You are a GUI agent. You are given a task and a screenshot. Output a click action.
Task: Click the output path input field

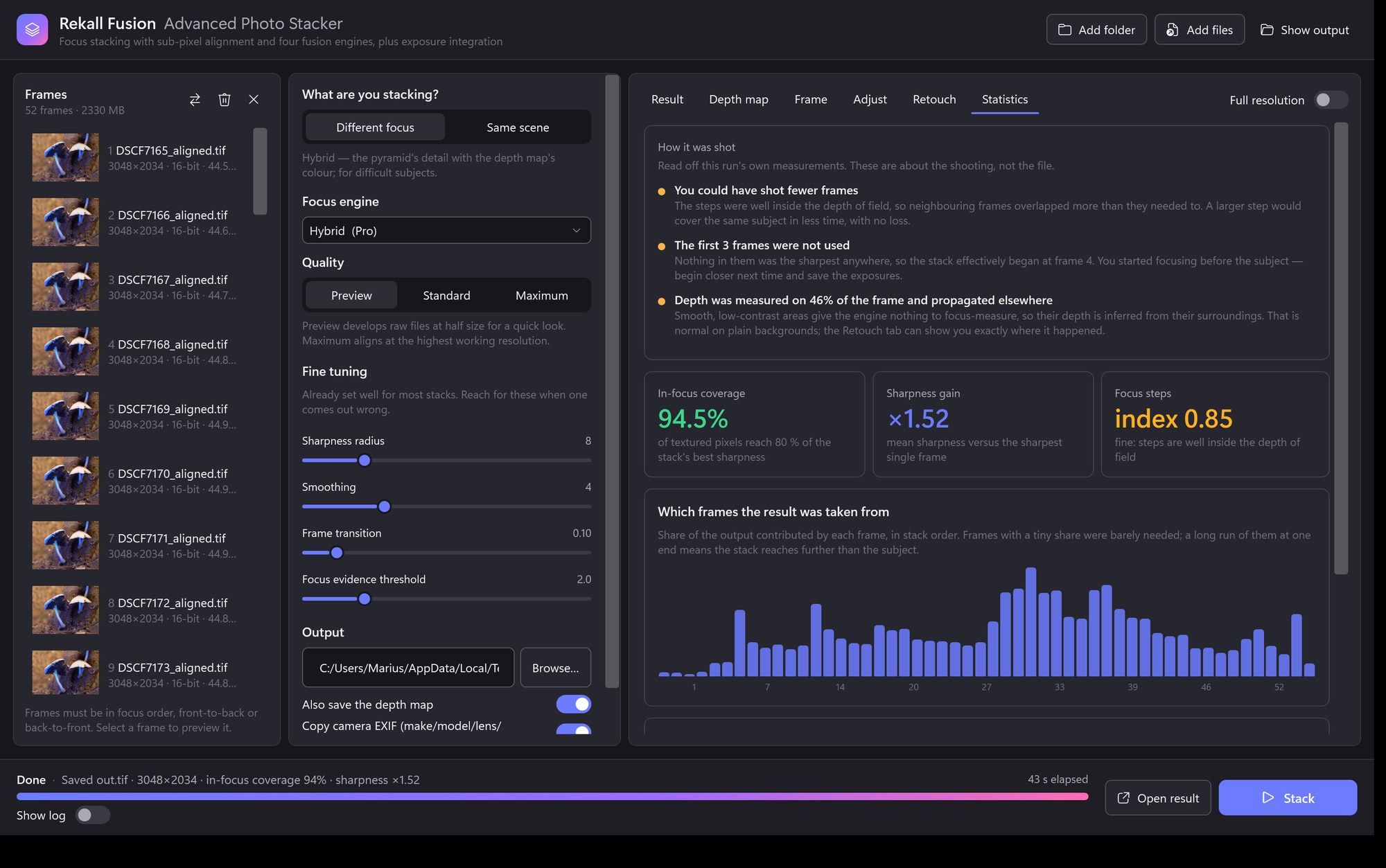[x=408, y=668]
